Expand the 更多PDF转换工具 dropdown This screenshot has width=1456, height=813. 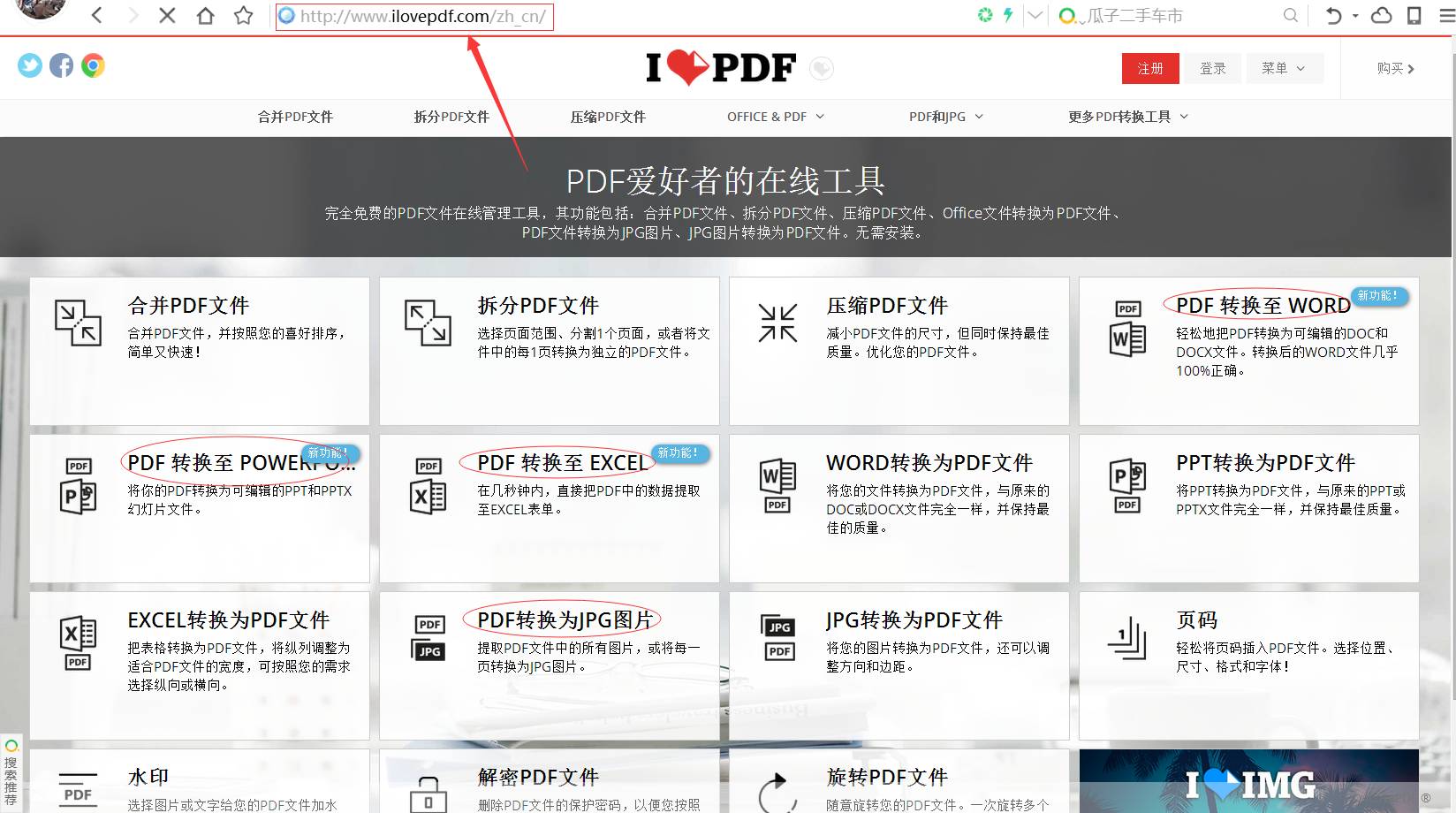(x=1128, y=117)
